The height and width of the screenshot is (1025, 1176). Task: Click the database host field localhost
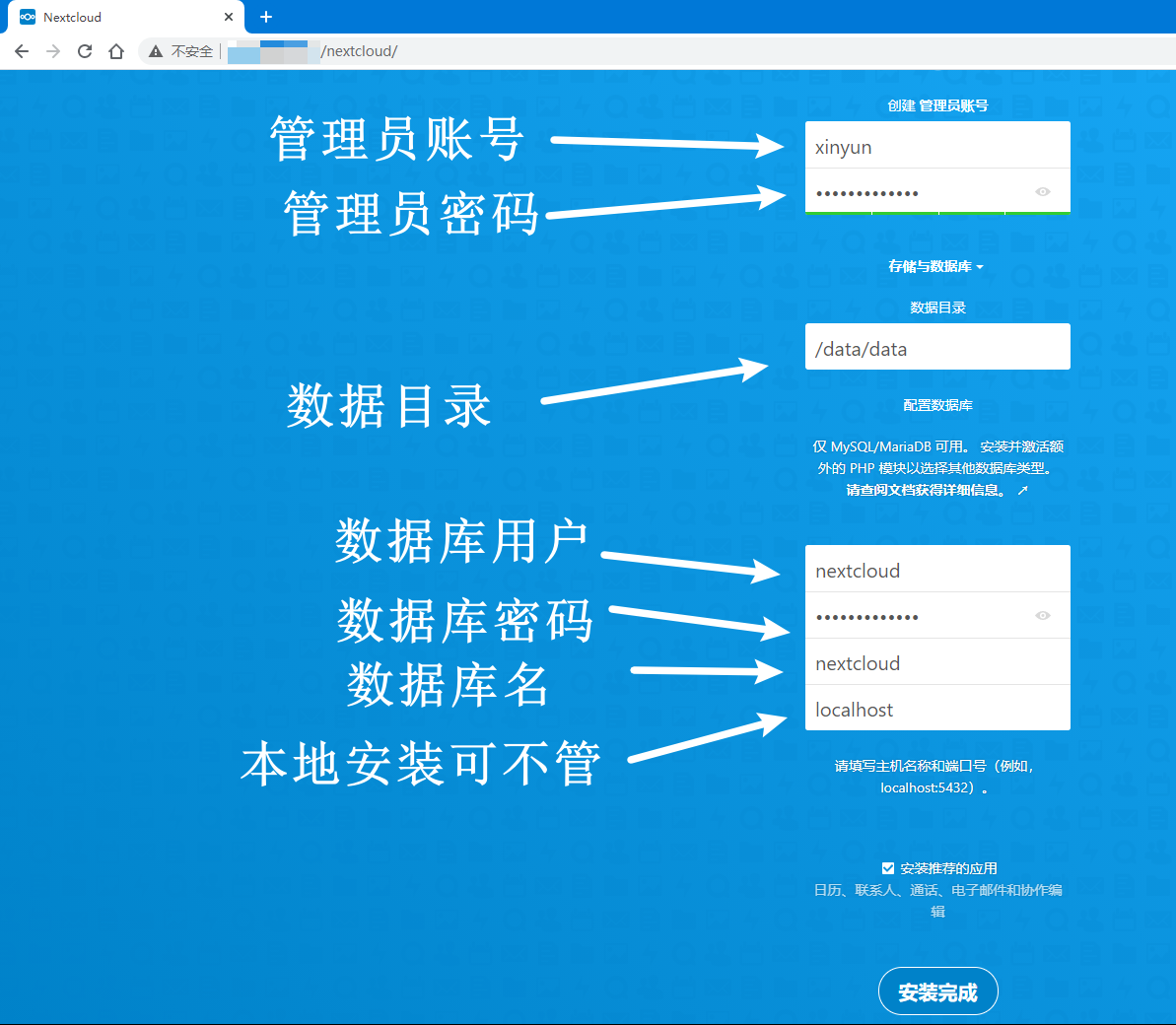point(937,708)
